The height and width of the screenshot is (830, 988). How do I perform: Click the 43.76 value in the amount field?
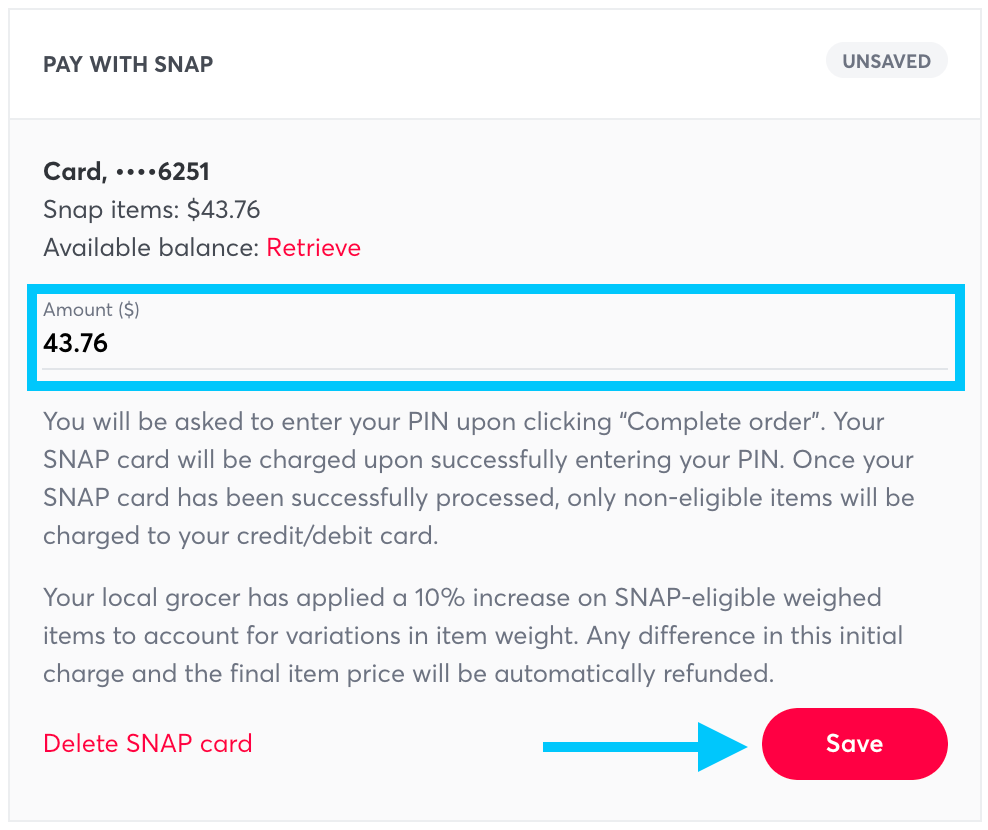(x=76, y=344)
